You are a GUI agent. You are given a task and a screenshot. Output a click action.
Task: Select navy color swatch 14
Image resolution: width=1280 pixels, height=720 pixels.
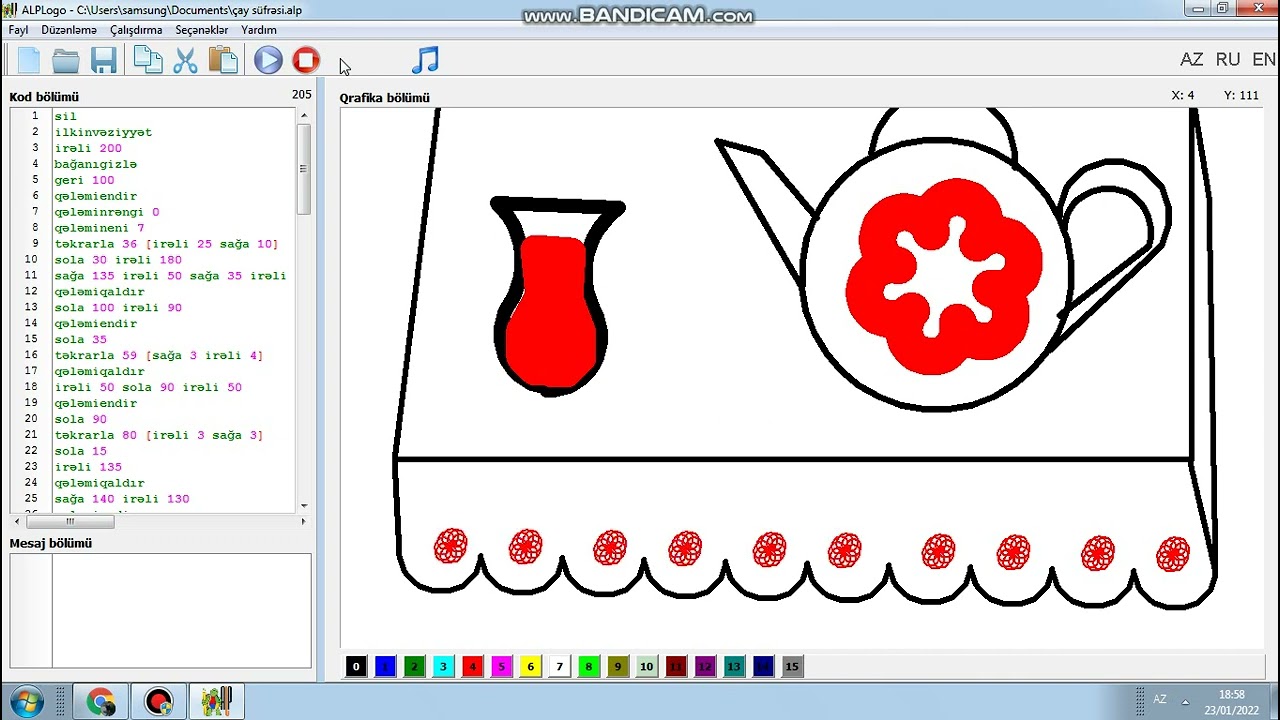[763, 666]
